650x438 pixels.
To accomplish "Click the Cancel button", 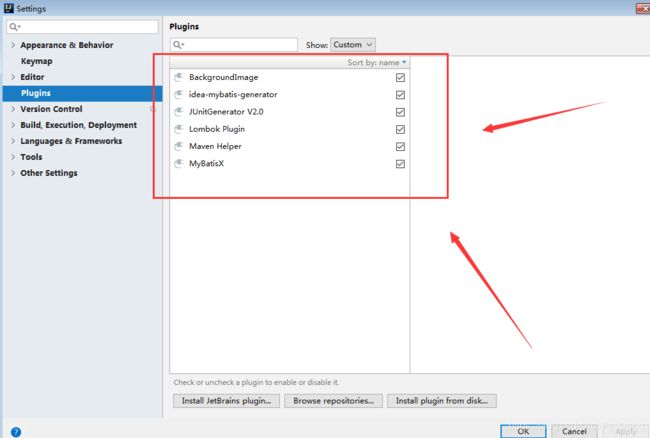I will point(574,431).
